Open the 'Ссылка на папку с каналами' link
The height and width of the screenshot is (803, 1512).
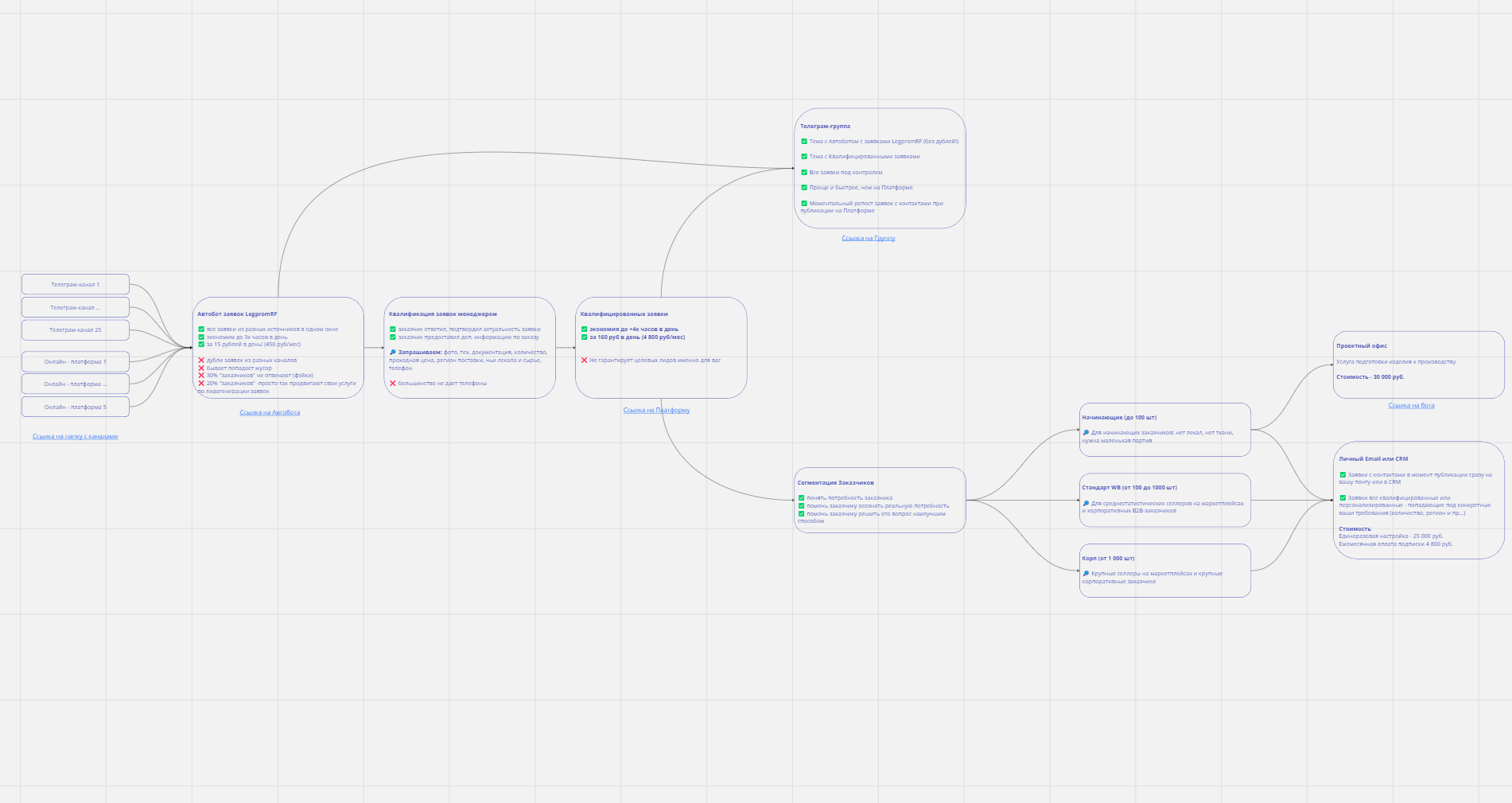click(x=76, y=437)
